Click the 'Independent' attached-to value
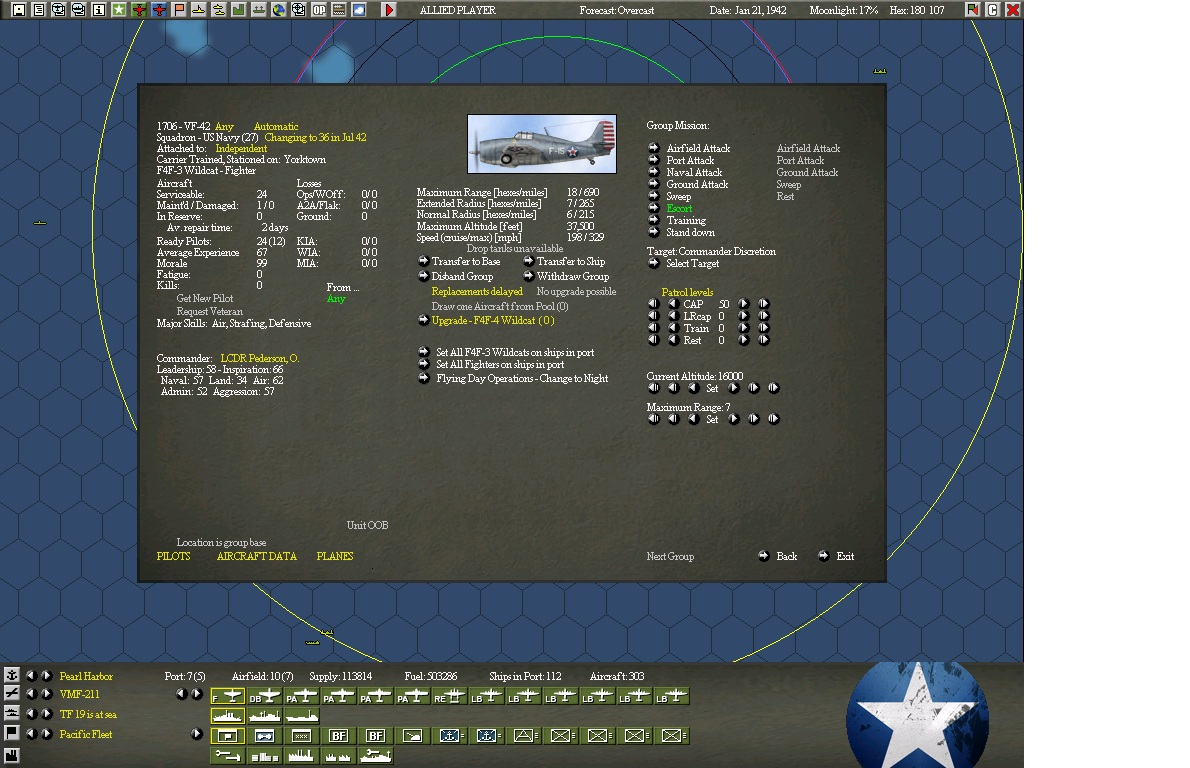 click(241, 149)
